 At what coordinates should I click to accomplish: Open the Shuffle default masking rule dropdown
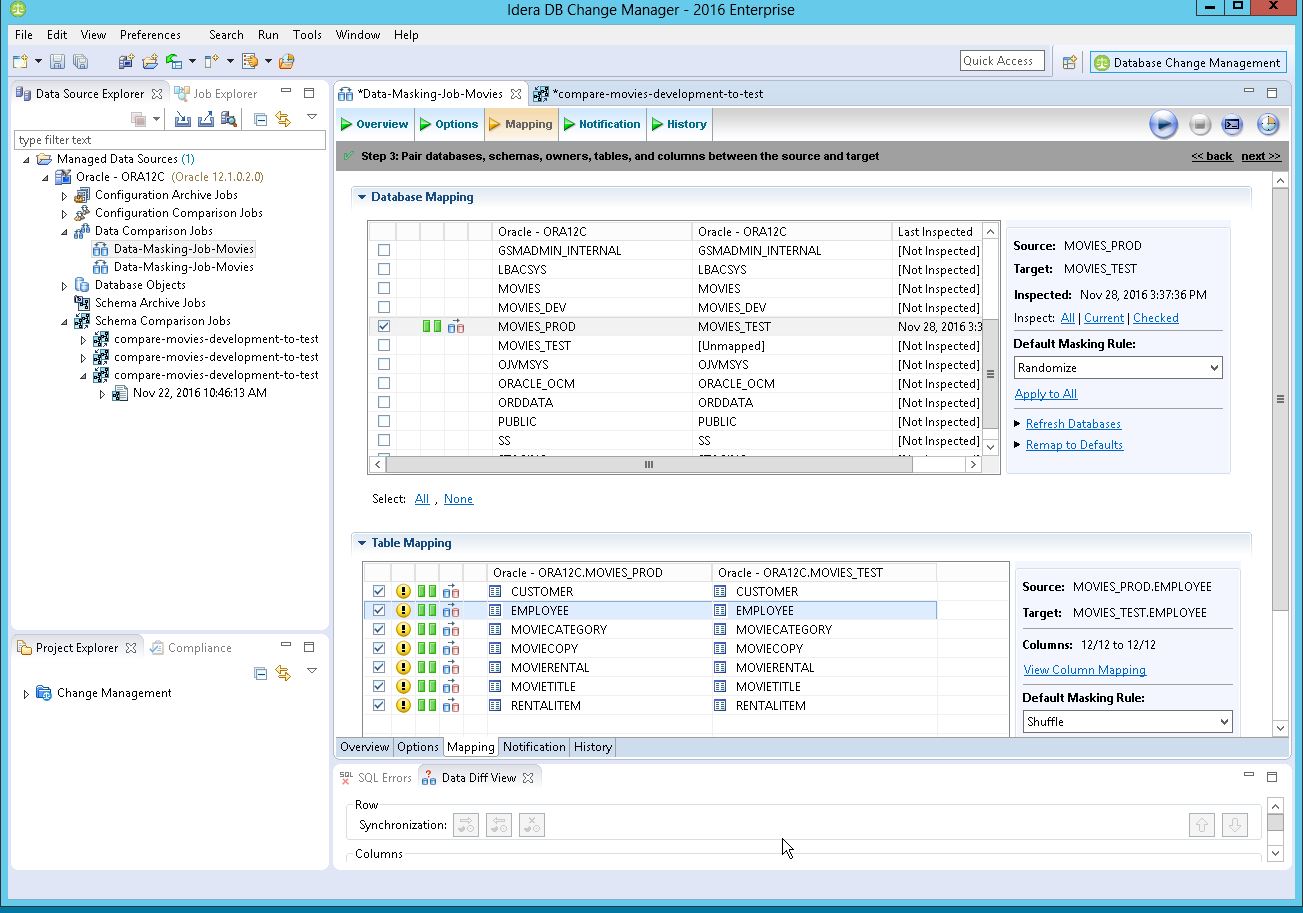click(1127, 721)
